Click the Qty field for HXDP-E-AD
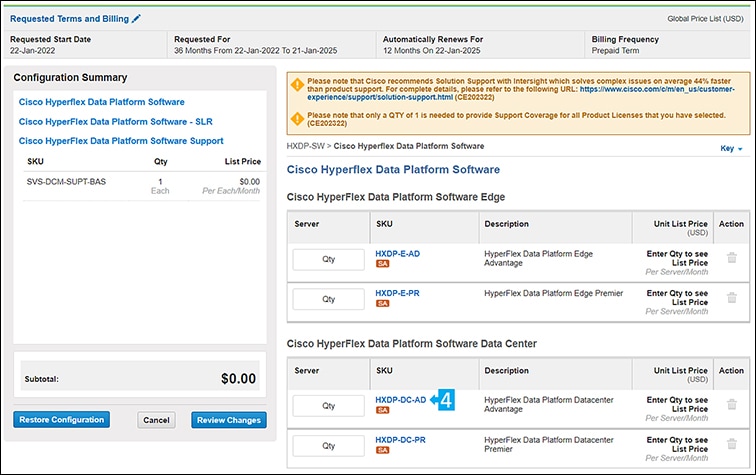Viewport: 756px width, 475px height. pyautogui.click(x=329, y=258)
